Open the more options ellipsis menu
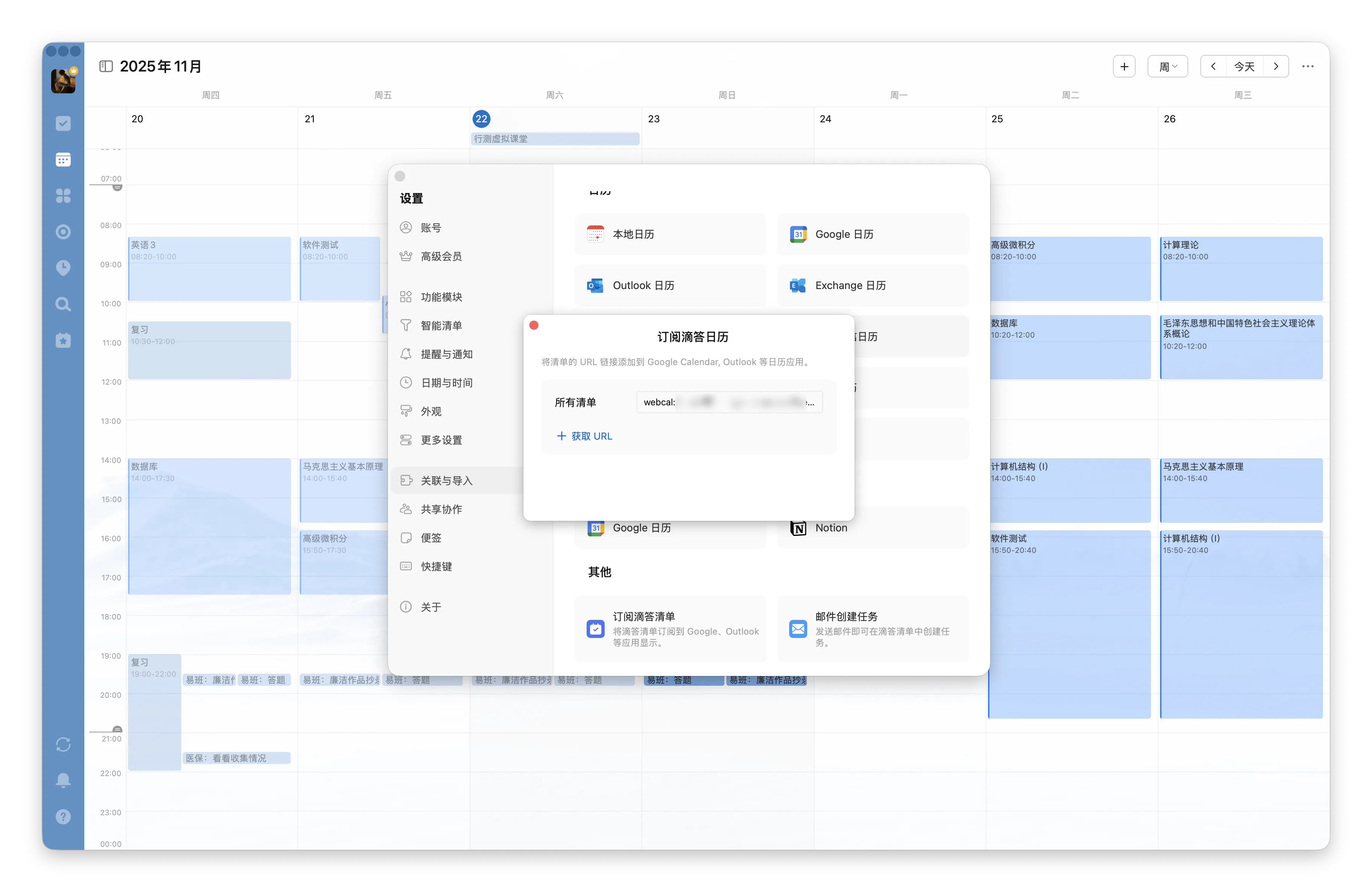1372x892 pixels. click(x=1308, y=66)
